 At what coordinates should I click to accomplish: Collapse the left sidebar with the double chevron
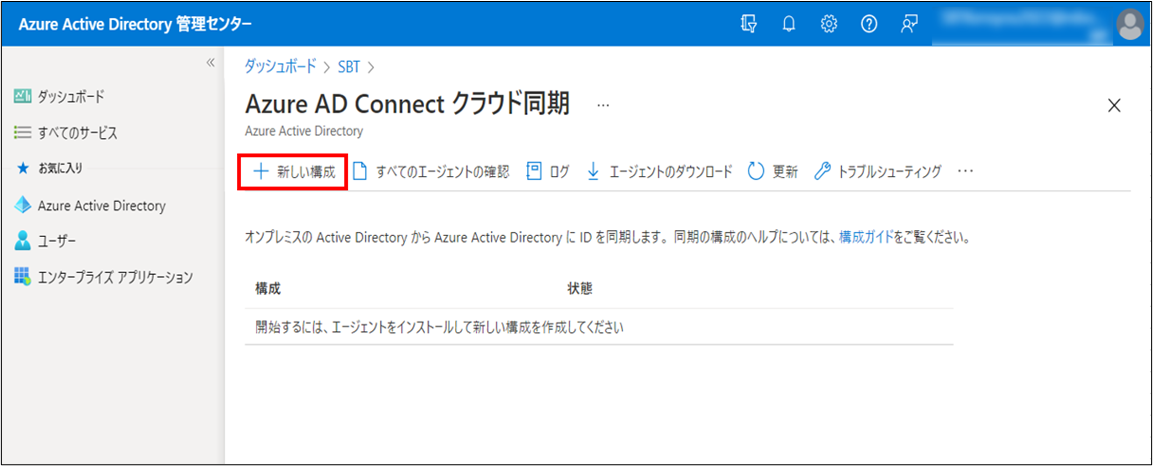coord(210,63)
